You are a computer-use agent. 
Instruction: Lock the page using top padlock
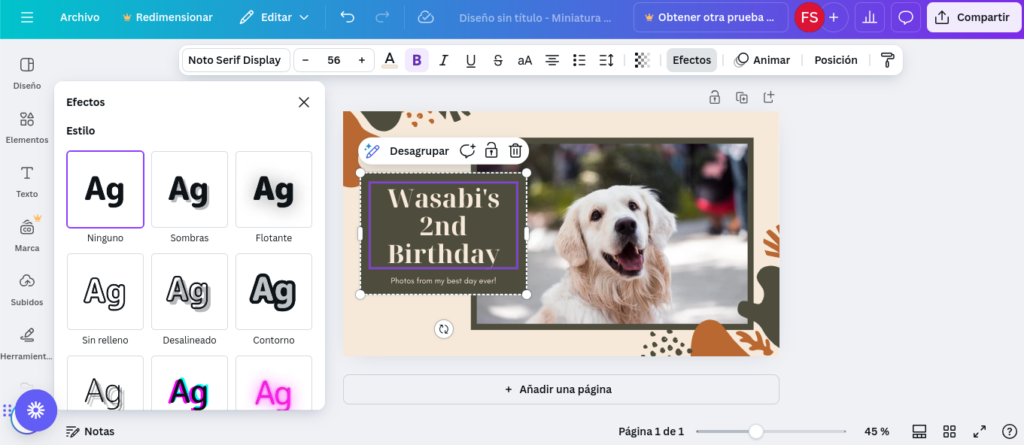point(714,97)
